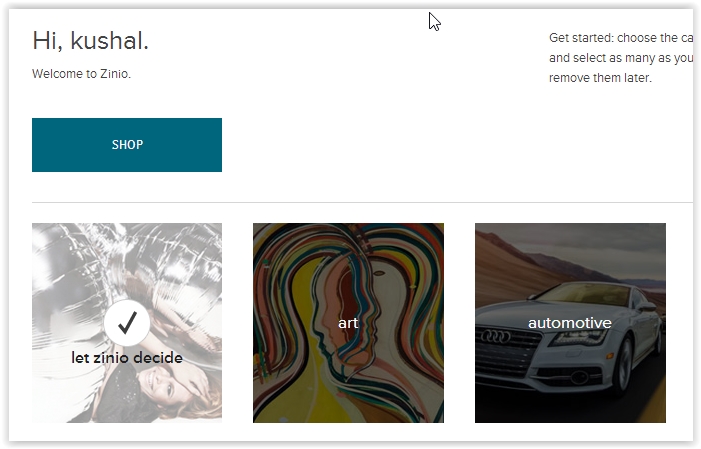This screenshot has width=701, height=449.
Task: Choose the art category label
Action: [x=348, y=323]
